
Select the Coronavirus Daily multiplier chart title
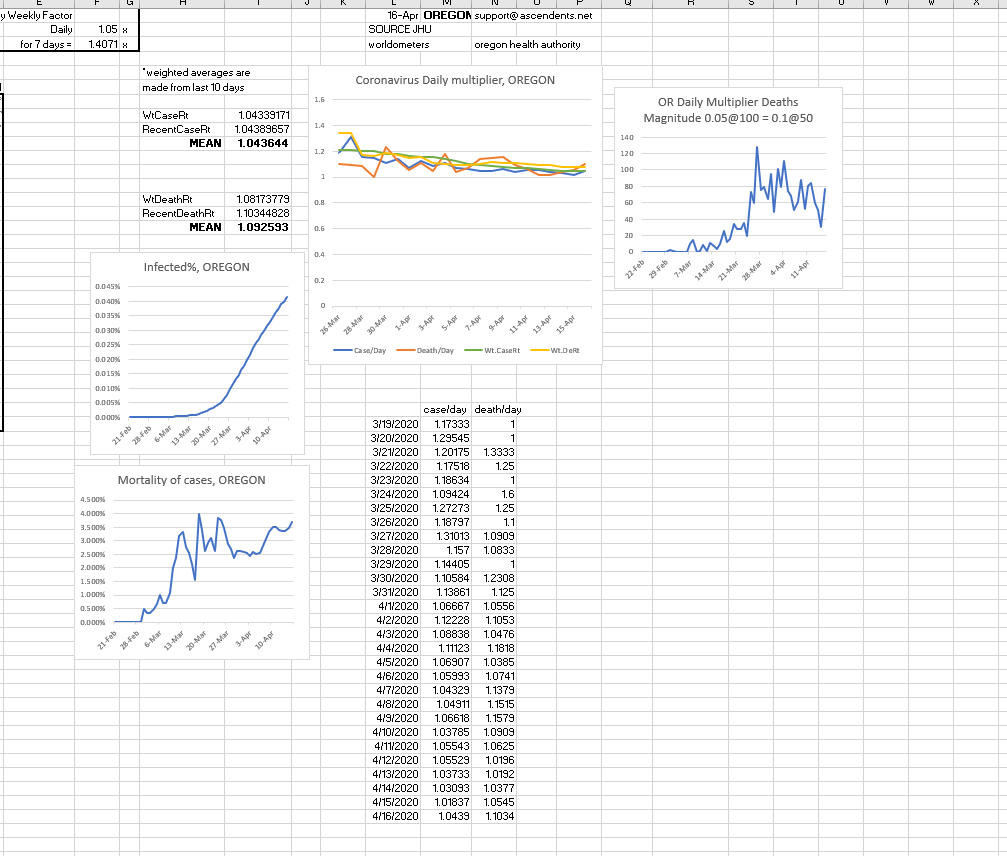coord(455,80)
